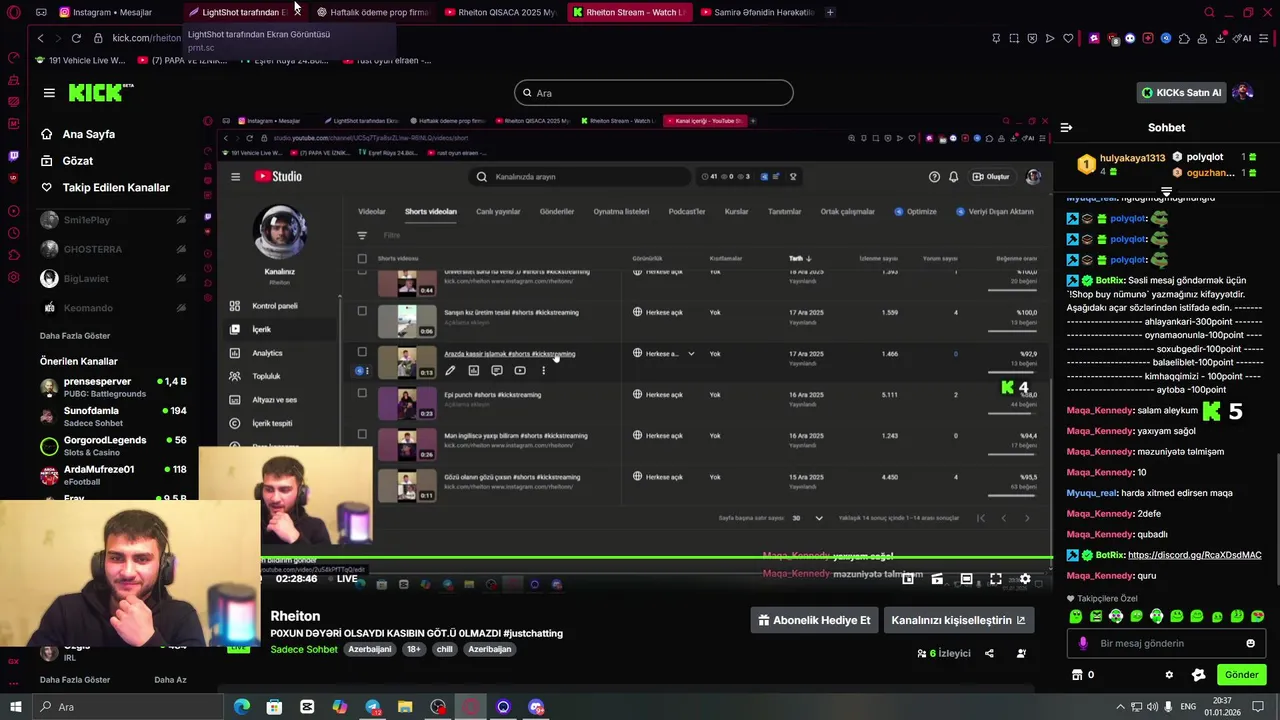Check the box for Arazda kassir işlamak

(x=362, y=352)
